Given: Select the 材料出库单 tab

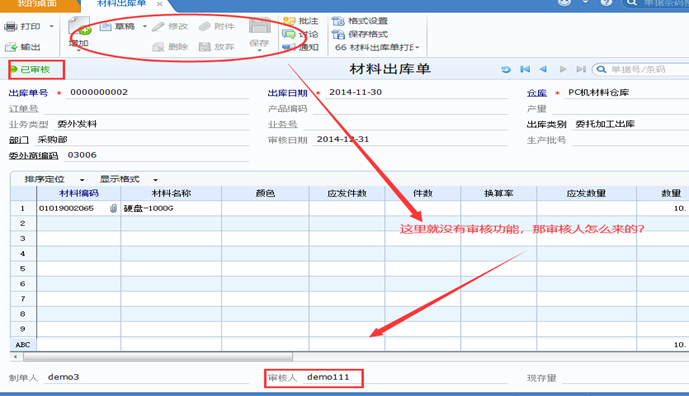Looking at the screenshot, I should (x=121, y=4).
